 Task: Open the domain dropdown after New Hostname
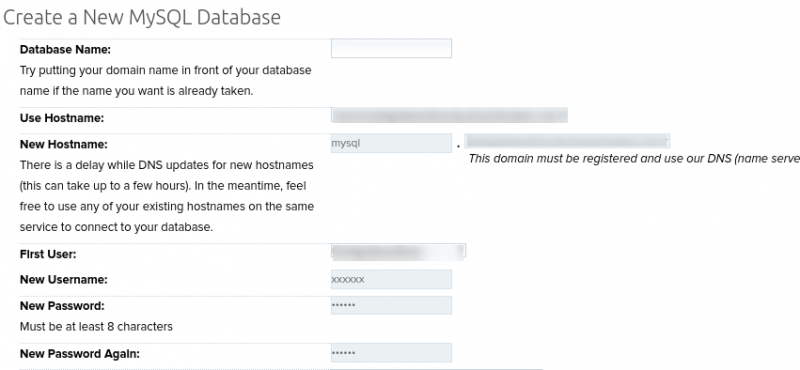coord(567,141)
